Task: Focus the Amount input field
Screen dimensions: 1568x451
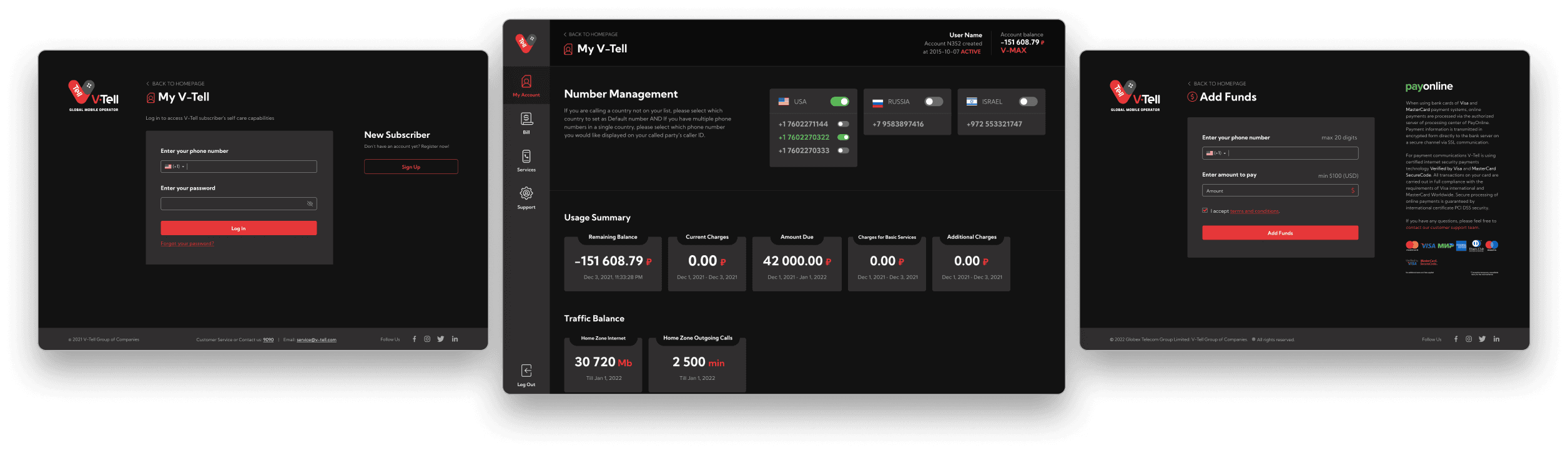Action: pyautogui.click(x=1280, y=191)
